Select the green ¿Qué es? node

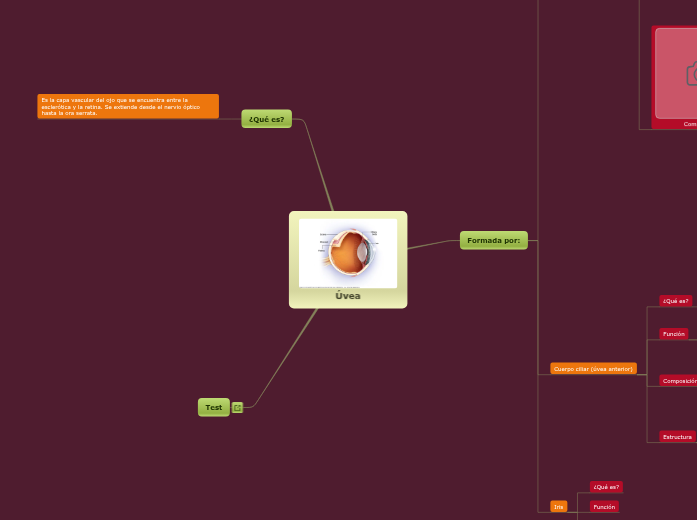pos(266,119)
